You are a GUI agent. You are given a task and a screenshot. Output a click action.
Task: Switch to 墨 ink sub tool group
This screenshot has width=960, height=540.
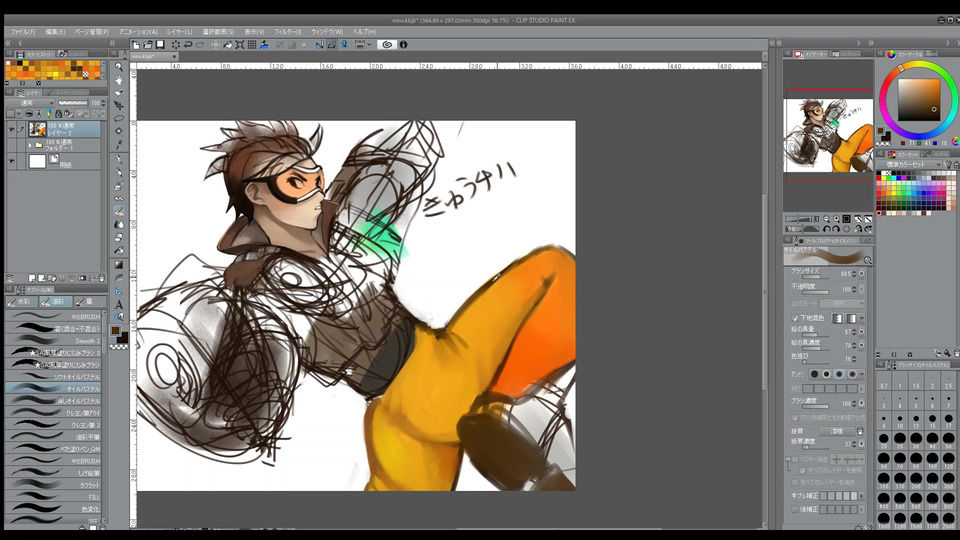(x=89, y=302)
